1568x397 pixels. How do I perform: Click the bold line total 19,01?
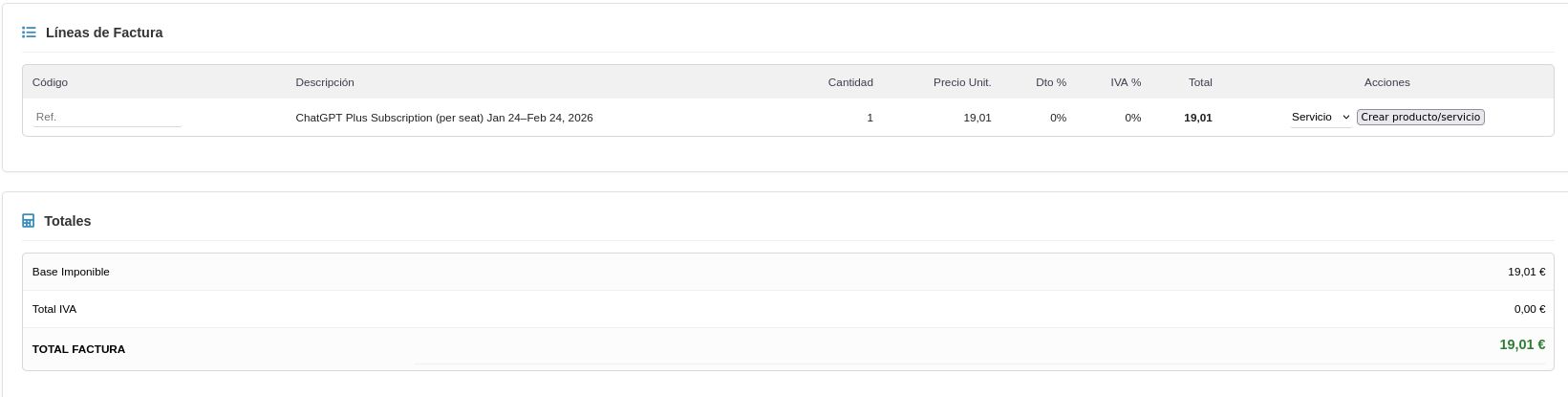pyautogui.click(x=1197, y=118)
